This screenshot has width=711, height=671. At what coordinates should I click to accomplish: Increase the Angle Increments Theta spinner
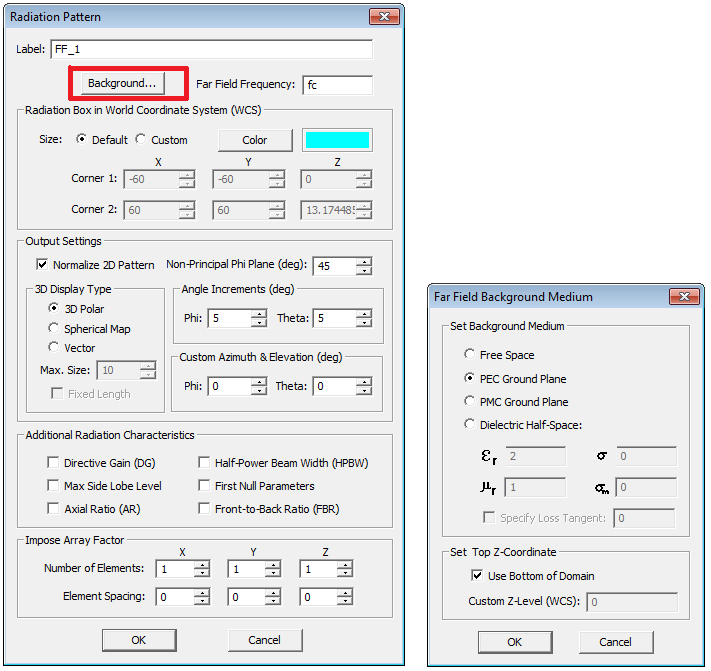click(x=364, y=314)
